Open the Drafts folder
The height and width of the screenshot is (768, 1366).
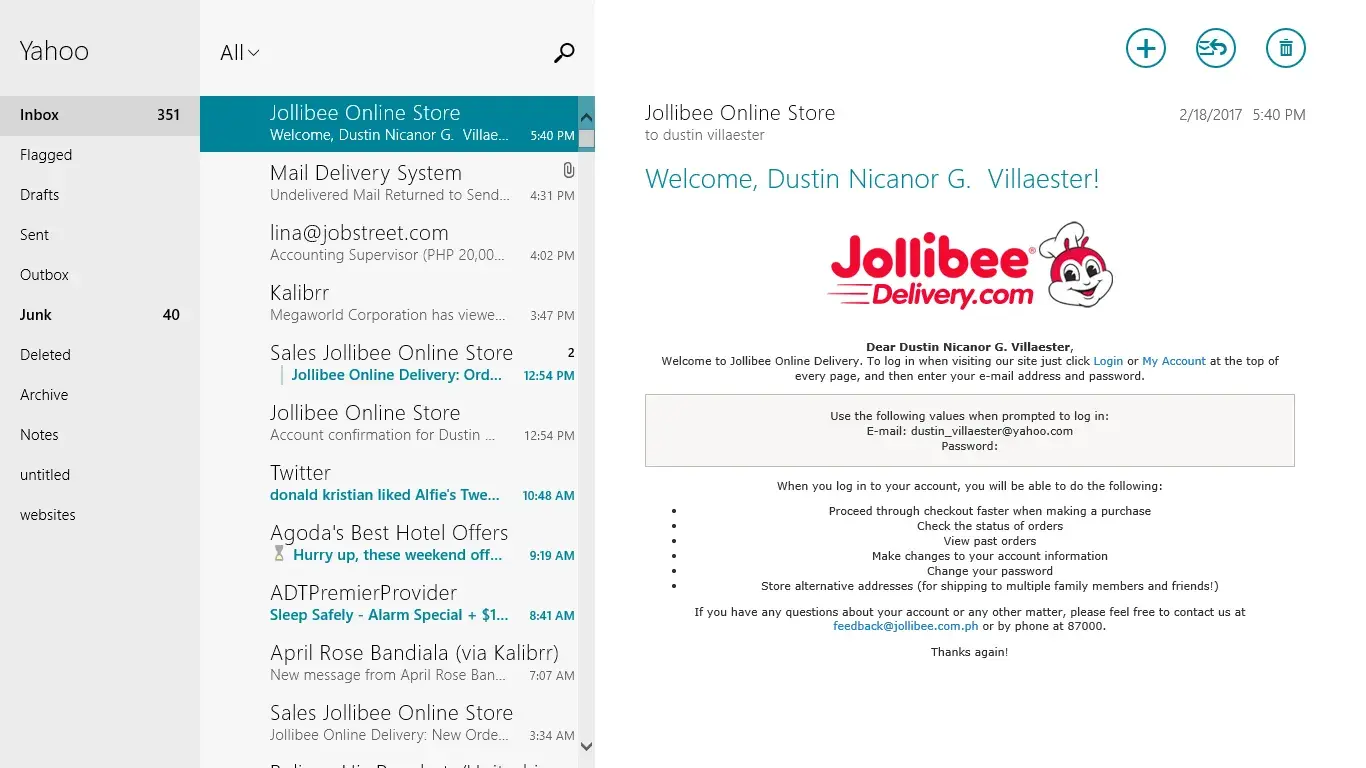click(40, 195)
